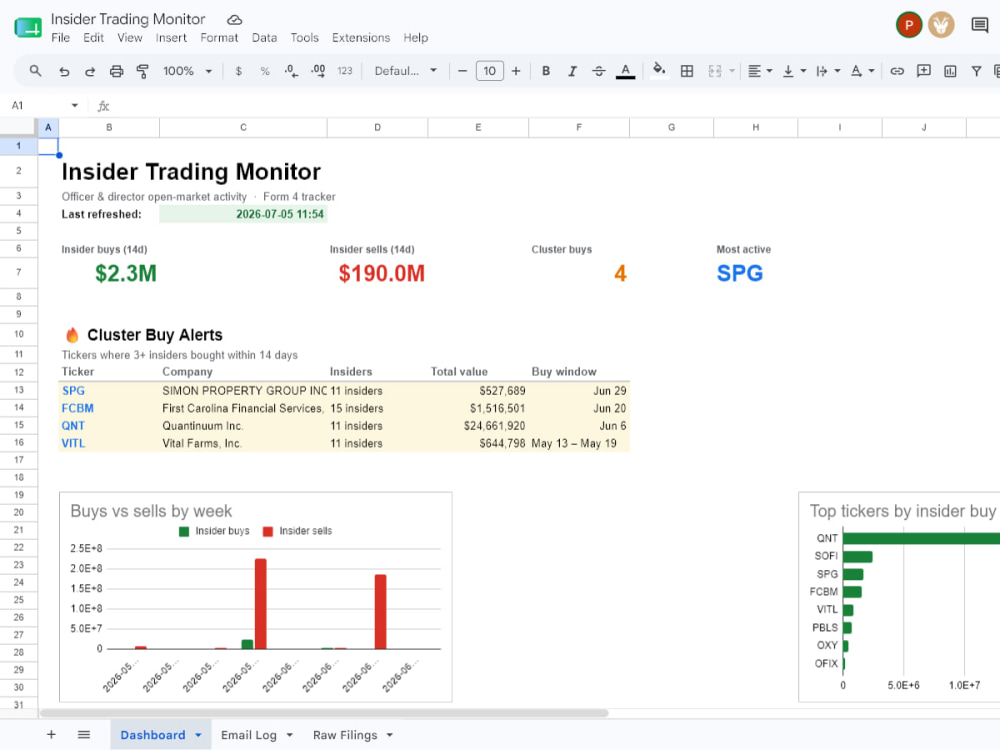
Task: Open horizontal align dropdown
Action: point(760,71)
